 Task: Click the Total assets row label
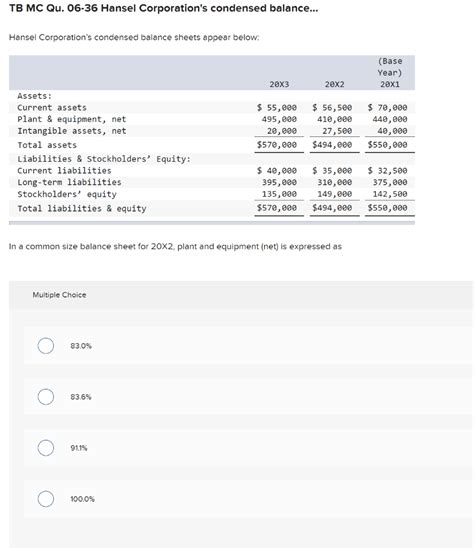[x=47, y=145]
